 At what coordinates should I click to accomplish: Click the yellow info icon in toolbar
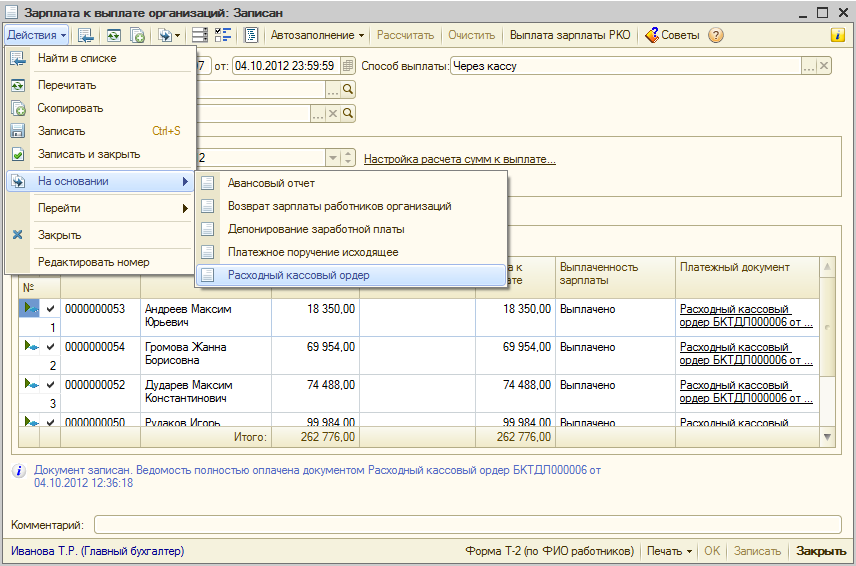coord(838,35)
